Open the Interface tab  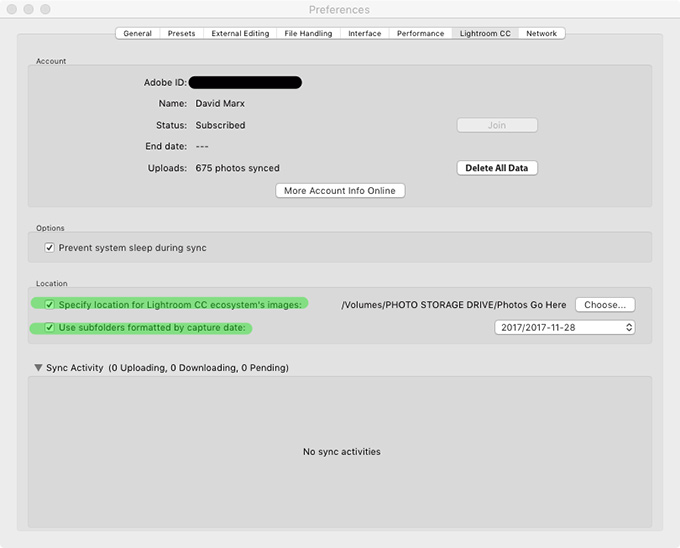click(x=365, y=33)
